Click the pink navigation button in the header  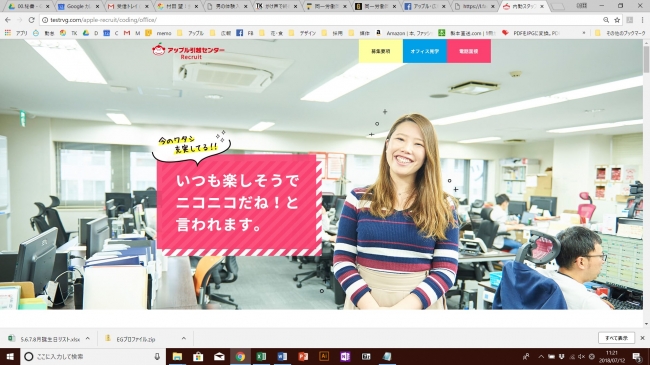(x=469, y=51)
